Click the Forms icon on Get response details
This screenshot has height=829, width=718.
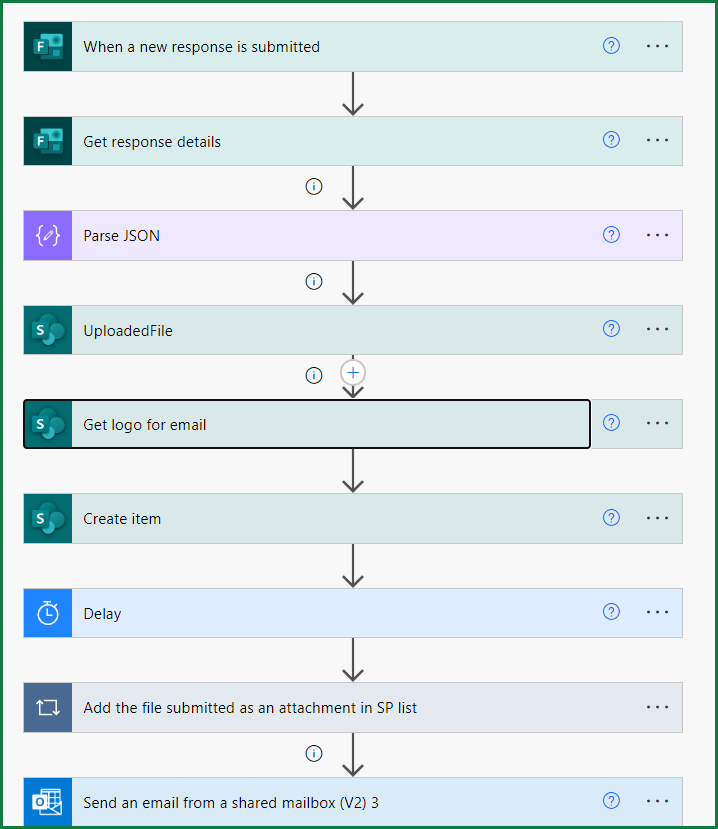point(47,140)
